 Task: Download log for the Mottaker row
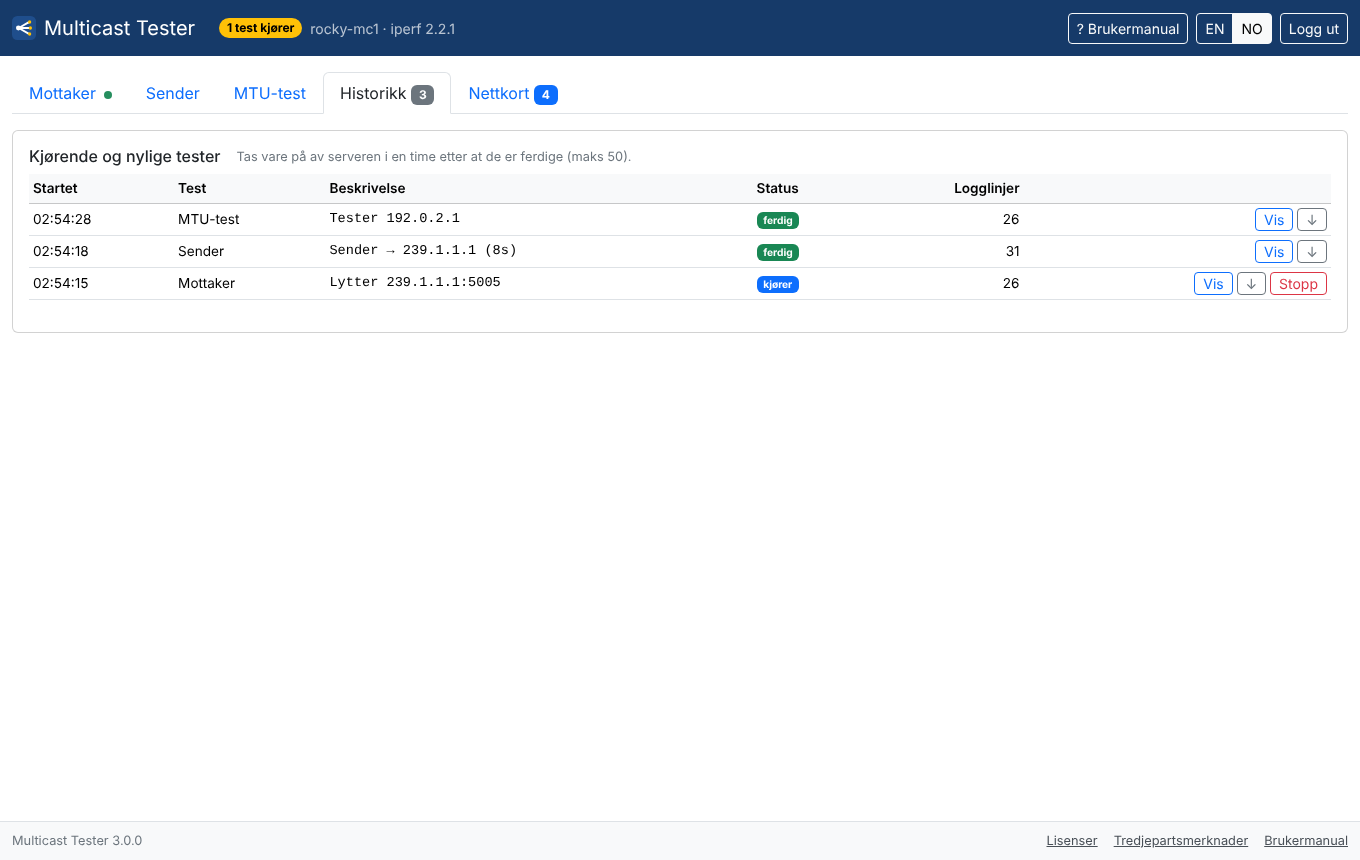1252,284
